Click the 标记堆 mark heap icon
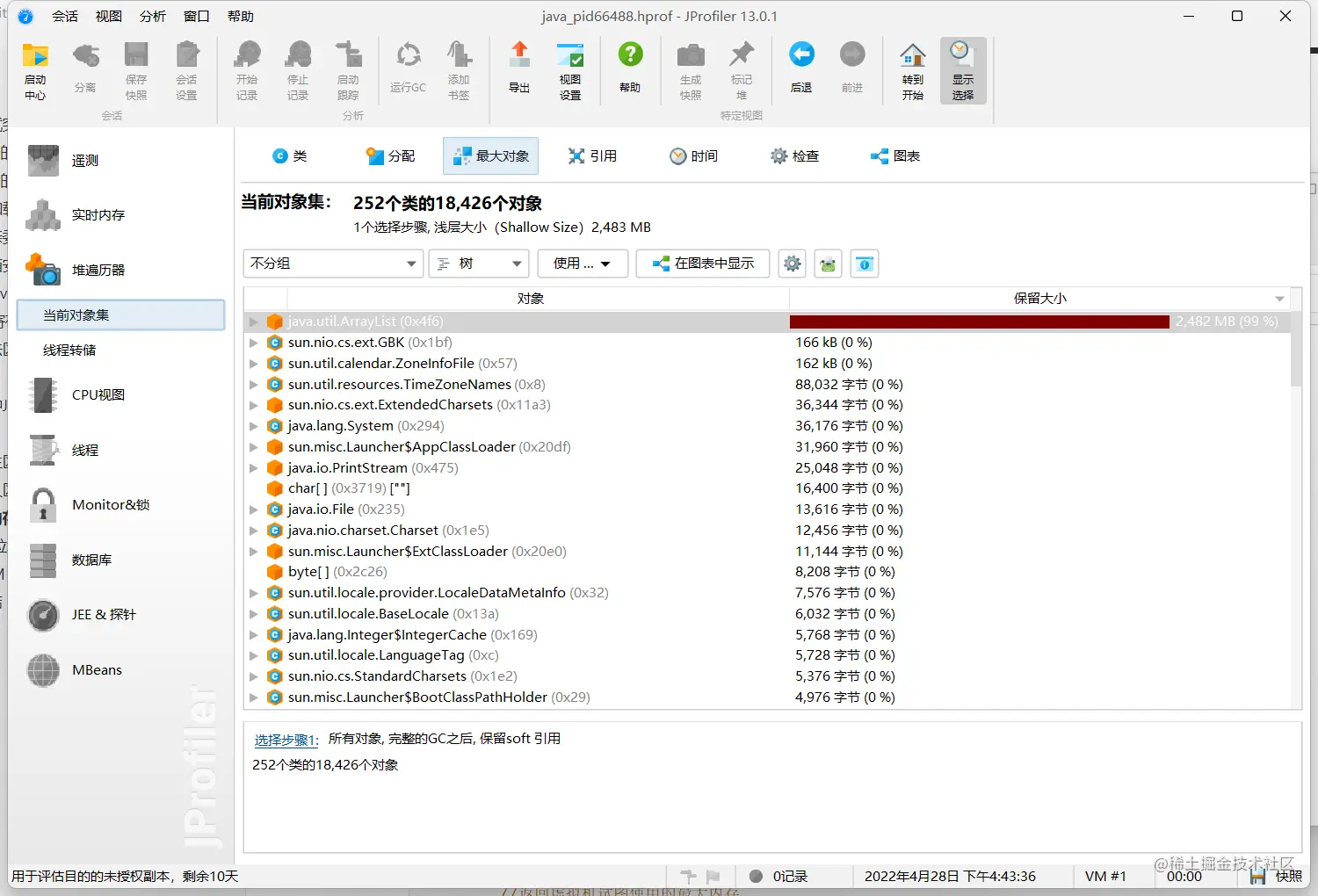1318x896 pixels. click(742, 70)
